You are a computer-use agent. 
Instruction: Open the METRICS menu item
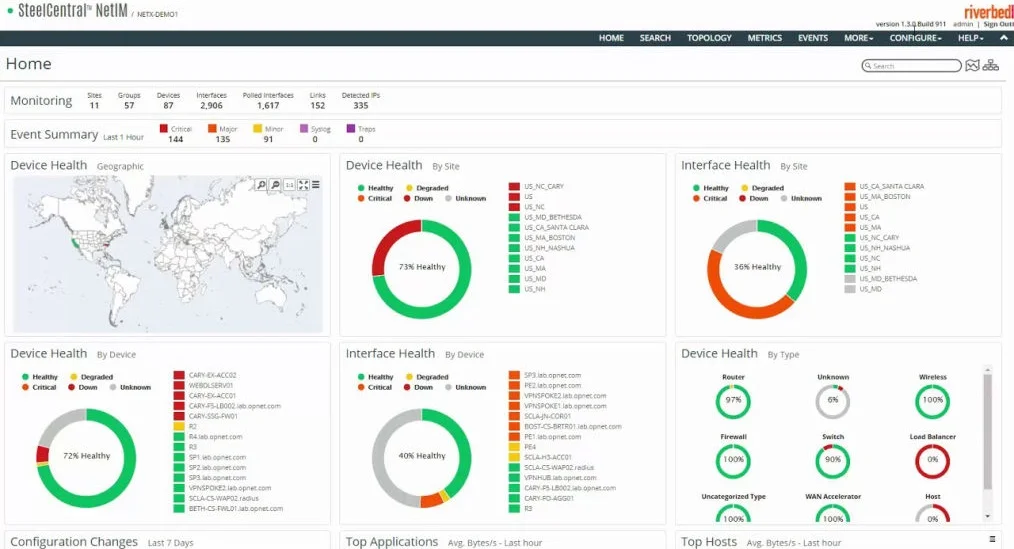pyautogui.click(x=764, y=38)
